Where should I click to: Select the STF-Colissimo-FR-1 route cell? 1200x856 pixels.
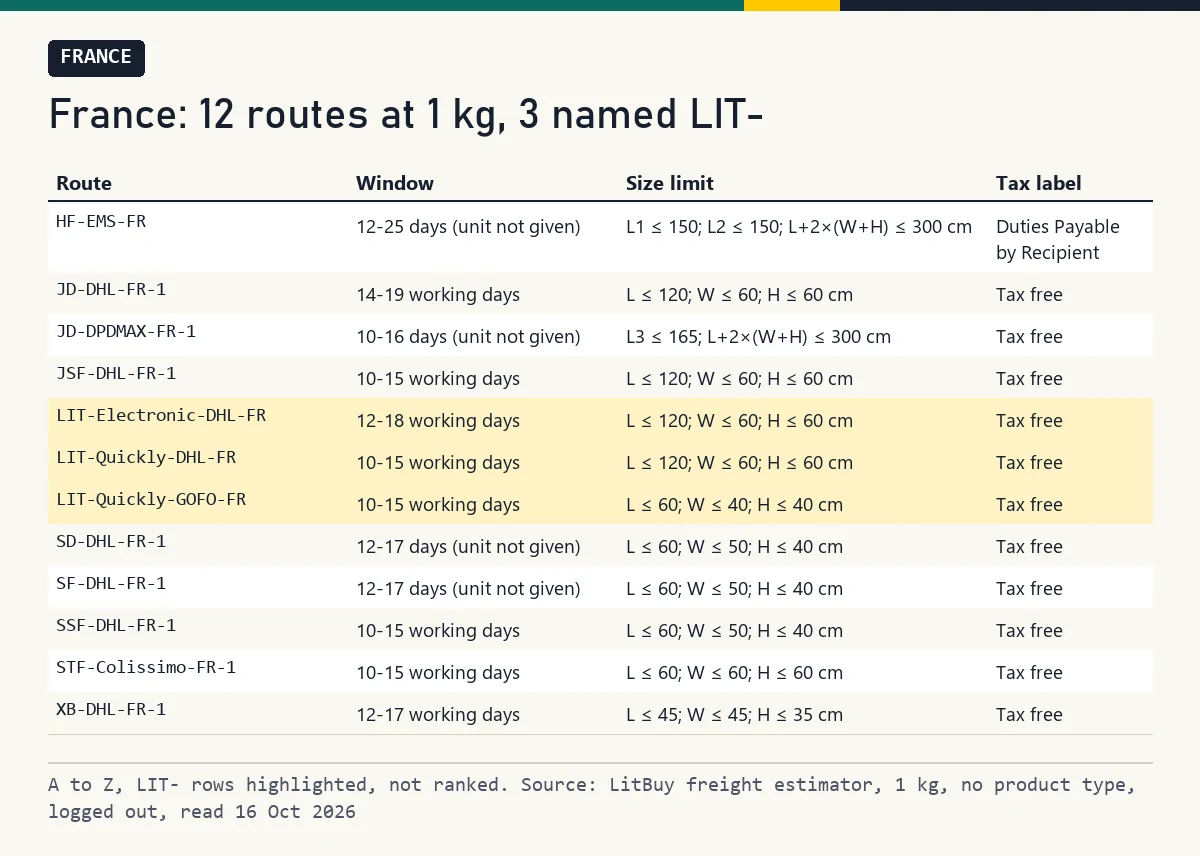click(146, 667)
